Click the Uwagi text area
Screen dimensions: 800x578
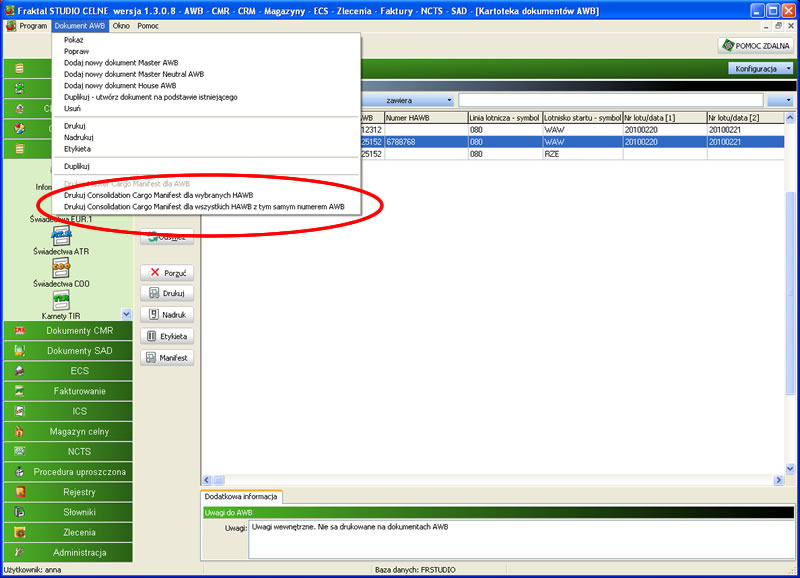click(x=521, y=540)
